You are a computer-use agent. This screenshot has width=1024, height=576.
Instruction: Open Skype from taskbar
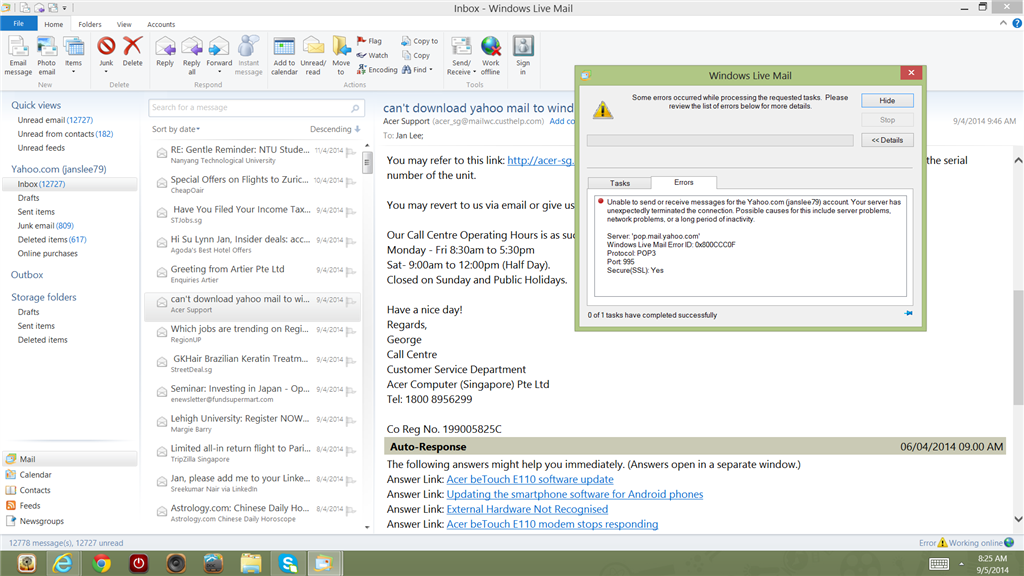288,563
